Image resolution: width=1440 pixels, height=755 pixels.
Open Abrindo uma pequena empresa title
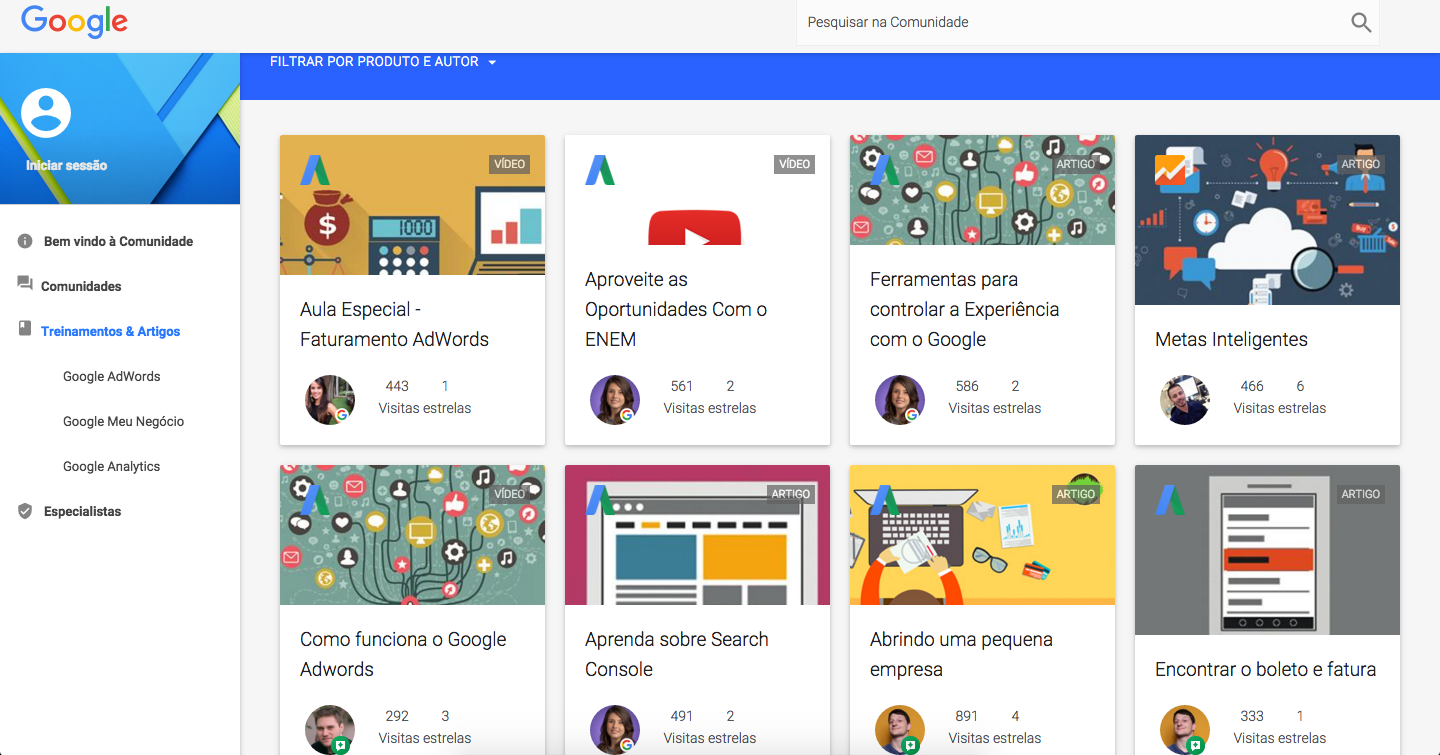(x=961, y=654)
